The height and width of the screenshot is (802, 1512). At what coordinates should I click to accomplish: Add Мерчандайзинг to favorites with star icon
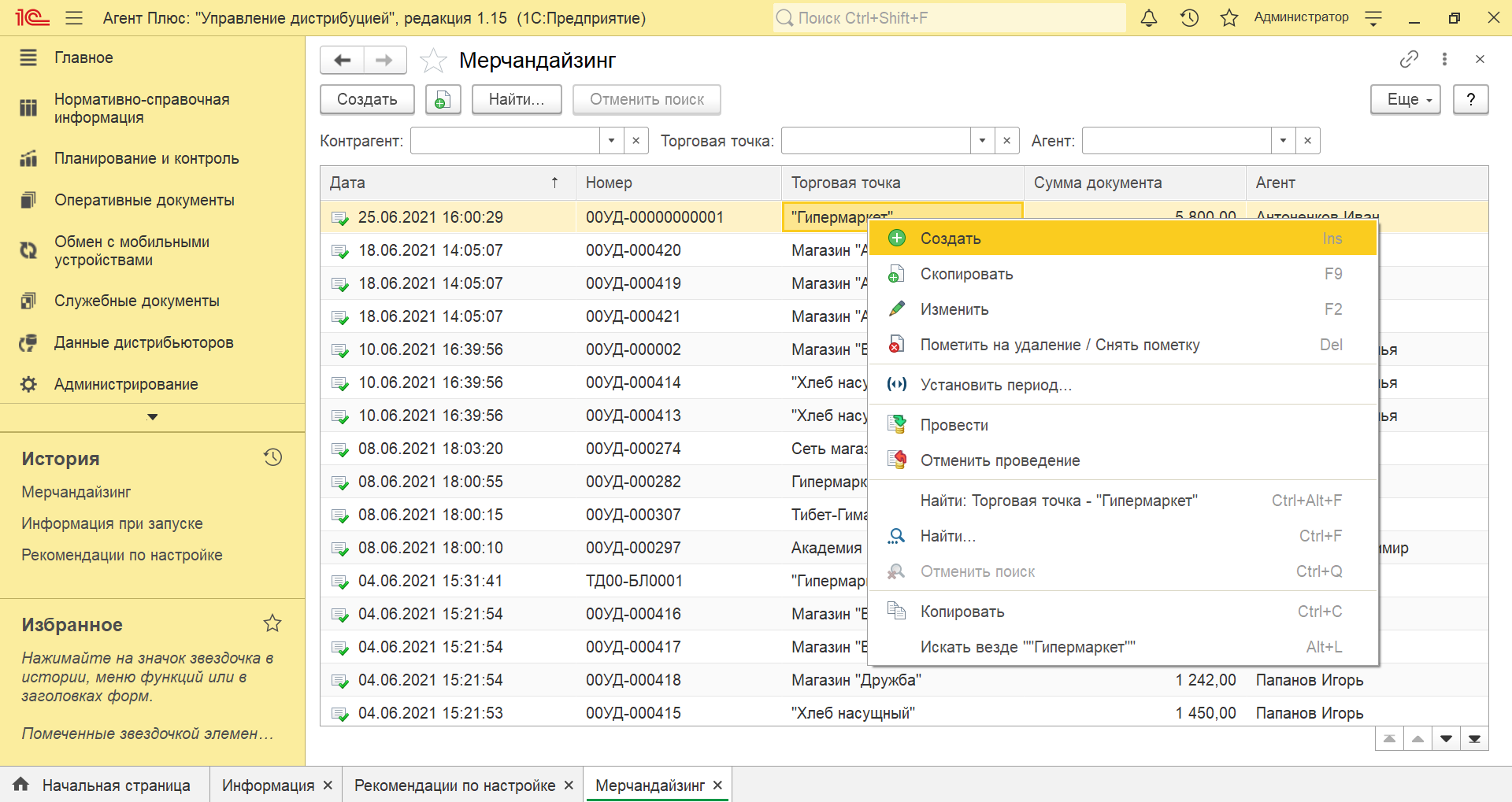tap(433, 61)
